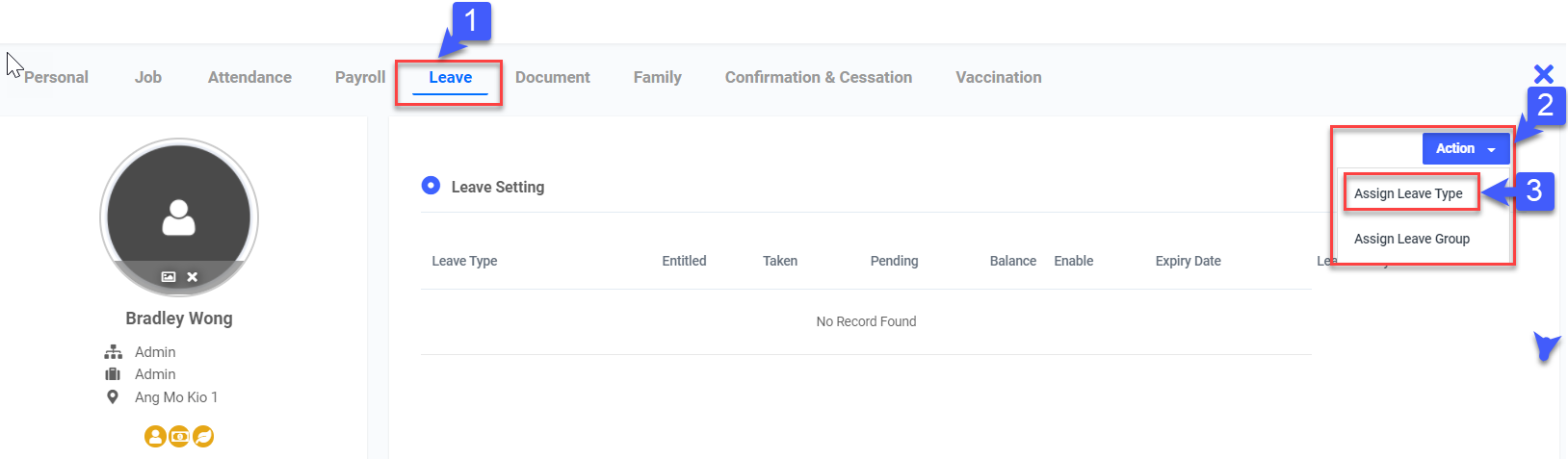Click the orange person badge icon

click(155, 437)
